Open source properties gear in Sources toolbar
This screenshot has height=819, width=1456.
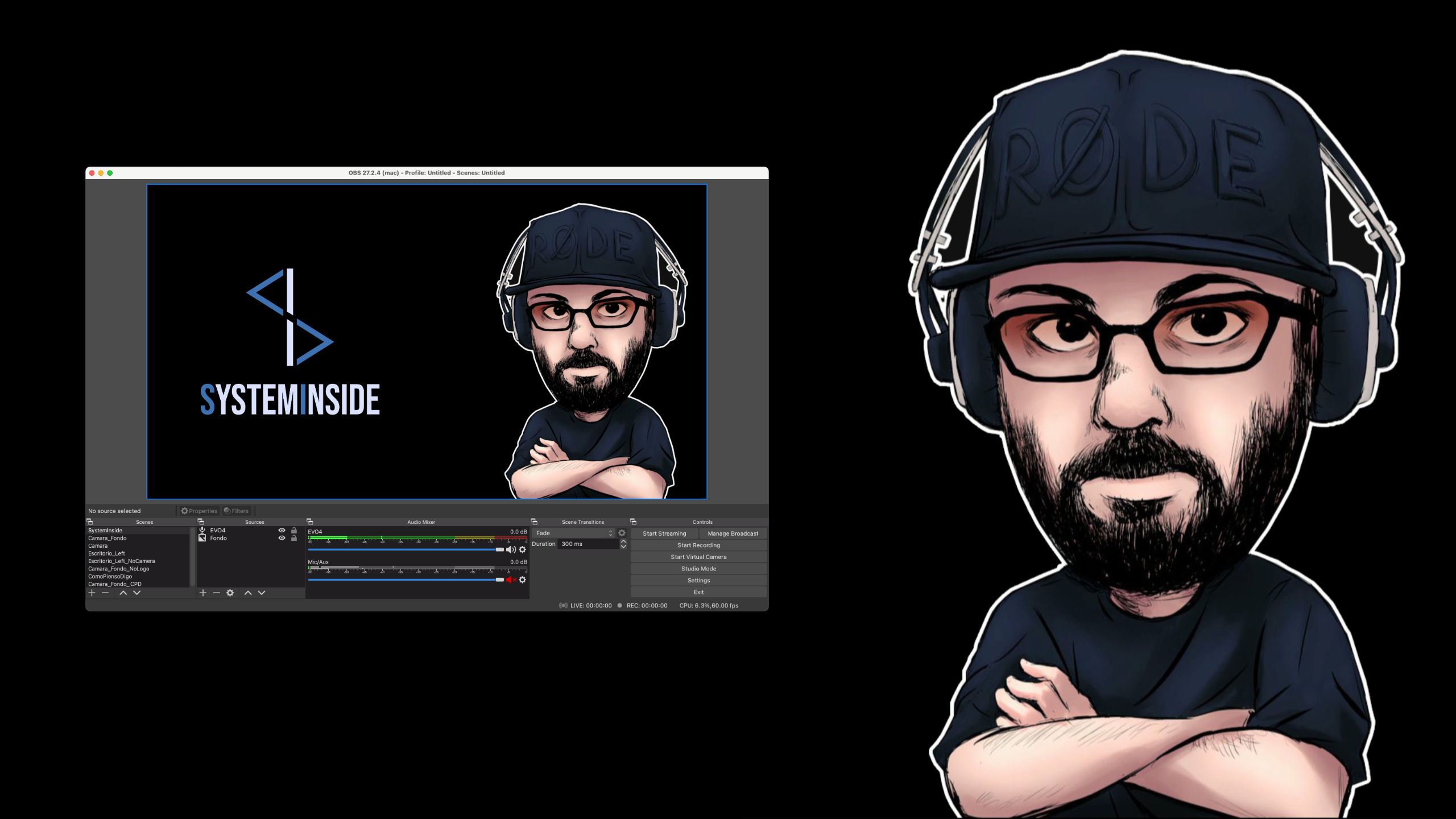[230, 593]
